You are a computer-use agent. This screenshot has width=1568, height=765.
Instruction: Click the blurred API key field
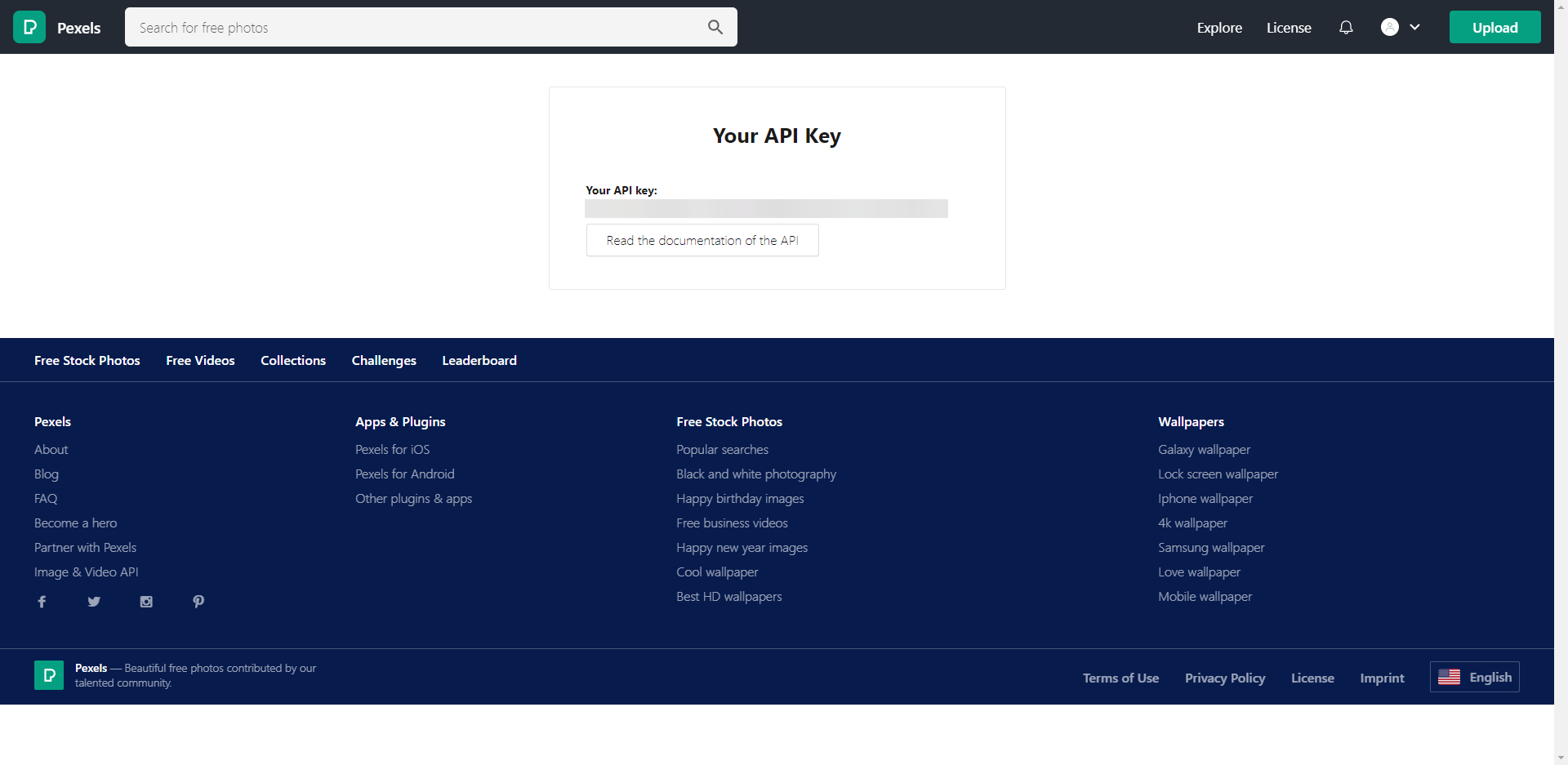[x=766, y=208]
